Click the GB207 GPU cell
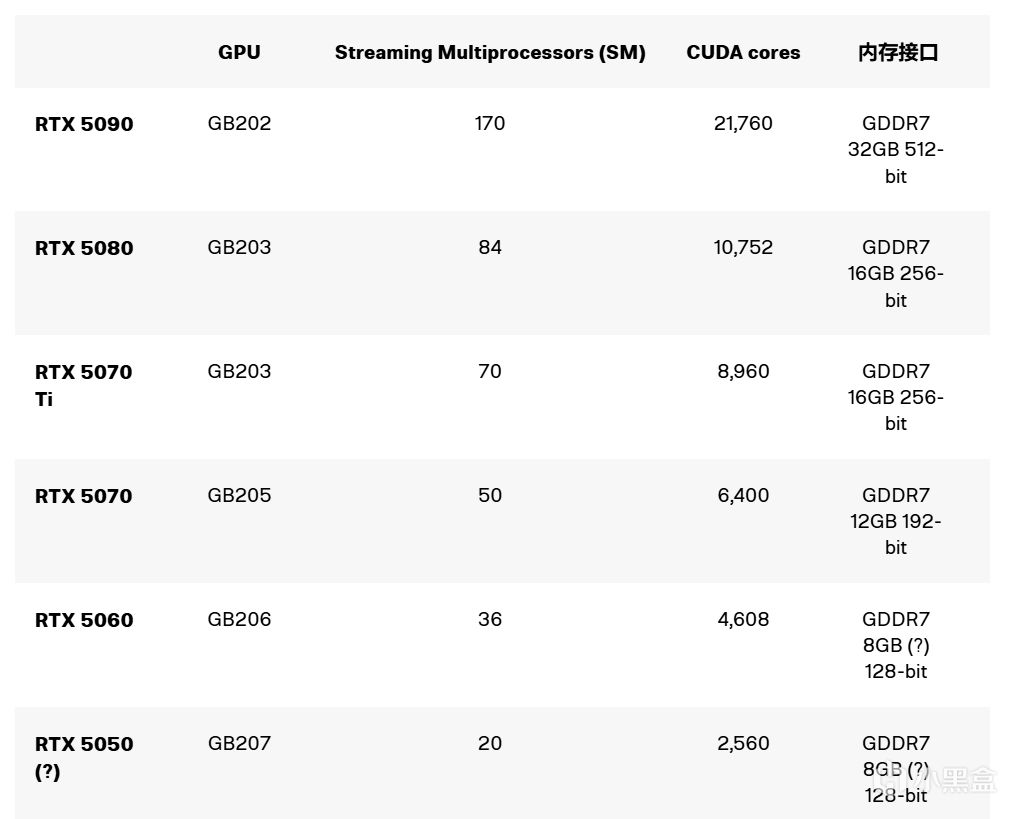 239,743
